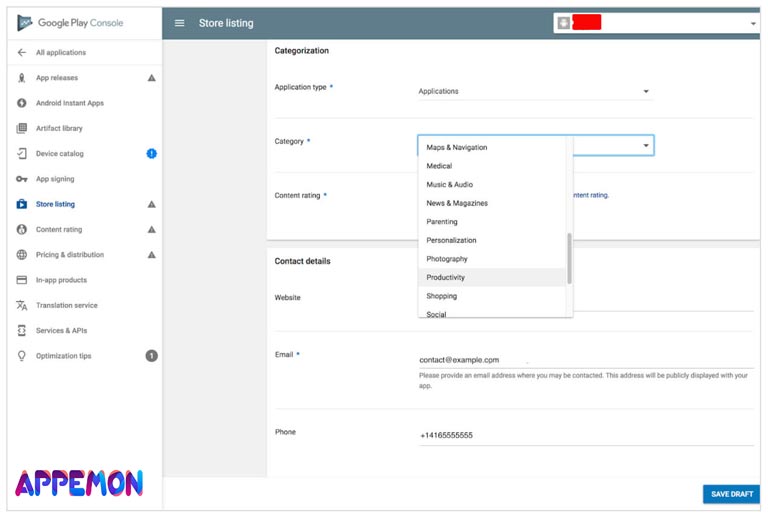Select Maps & Navigation category

pos(492,147)
